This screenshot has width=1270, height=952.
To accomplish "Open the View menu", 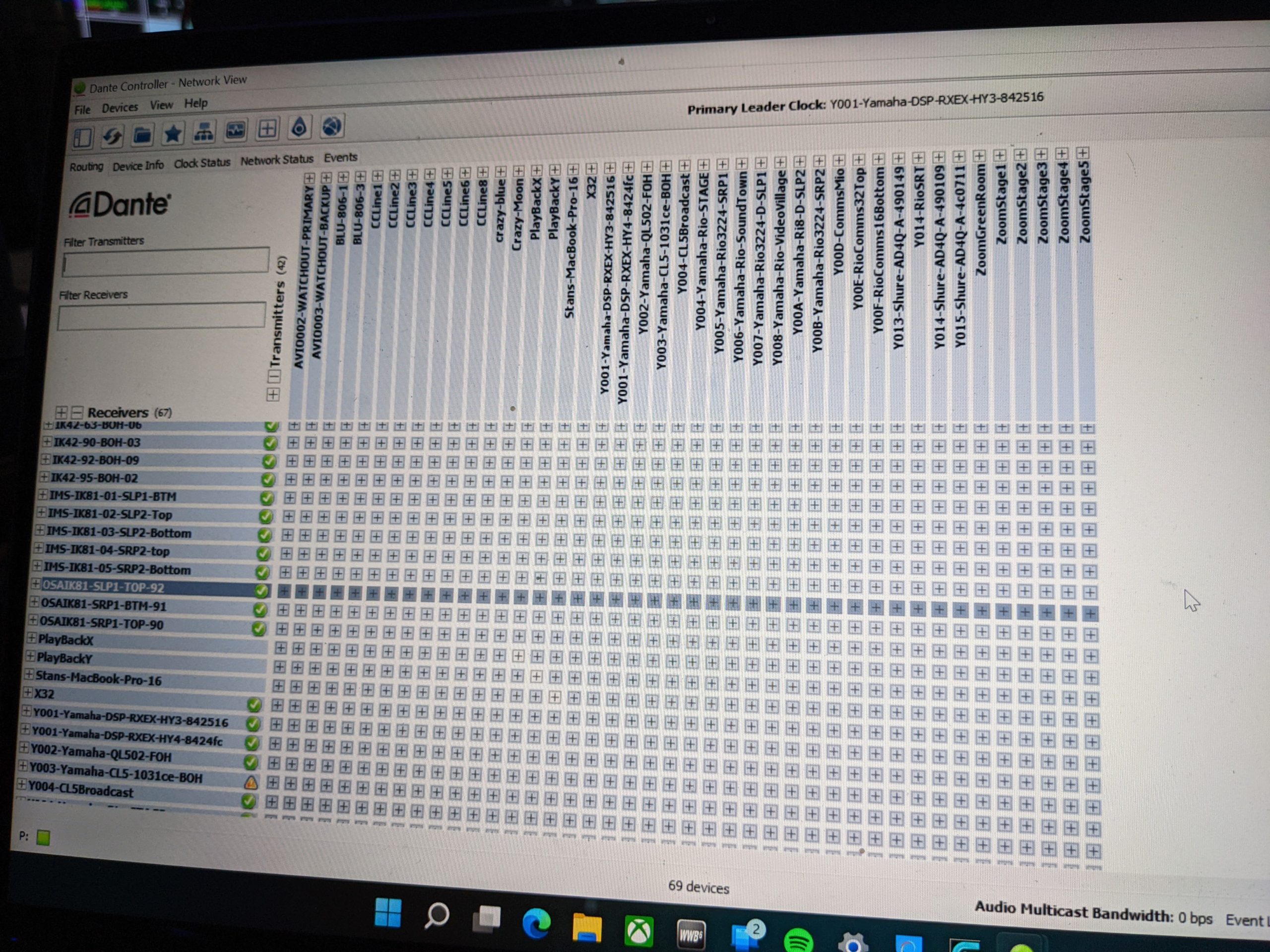I will 161,105.
